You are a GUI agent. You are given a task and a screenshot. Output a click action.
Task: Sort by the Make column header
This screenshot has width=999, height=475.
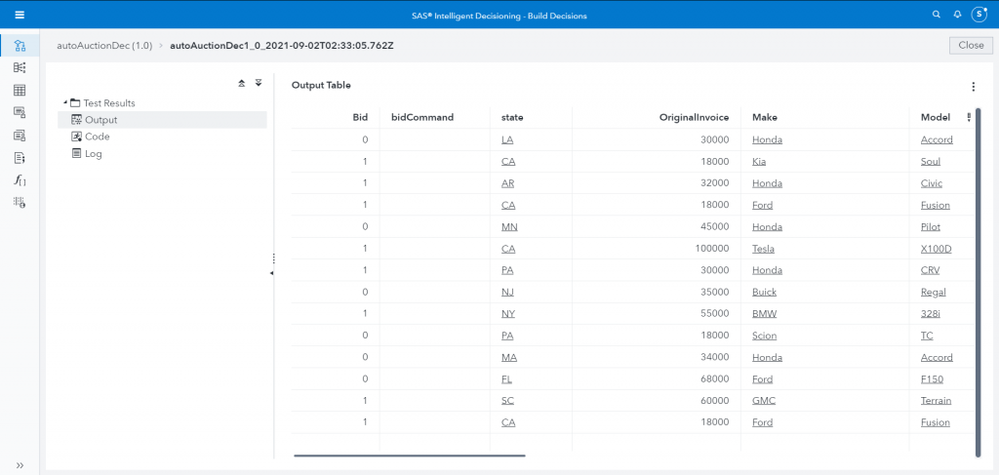(x=765, y=117)
